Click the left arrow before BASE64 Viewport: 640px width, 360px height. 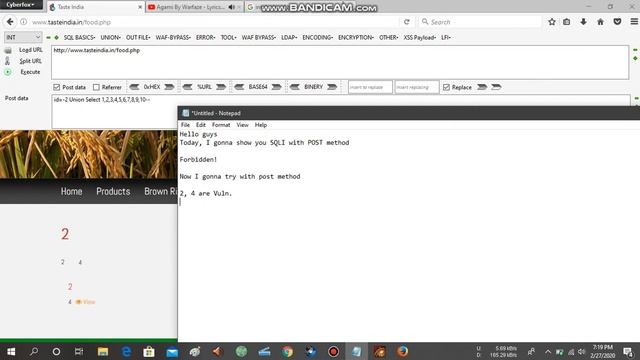239,87
